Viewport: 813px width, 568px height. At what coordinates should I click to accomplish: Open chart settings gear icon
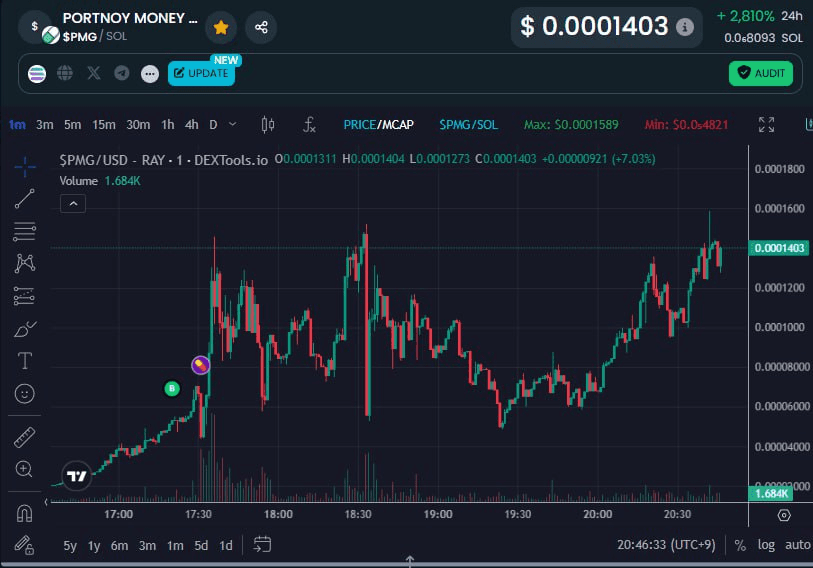[784, 515]
